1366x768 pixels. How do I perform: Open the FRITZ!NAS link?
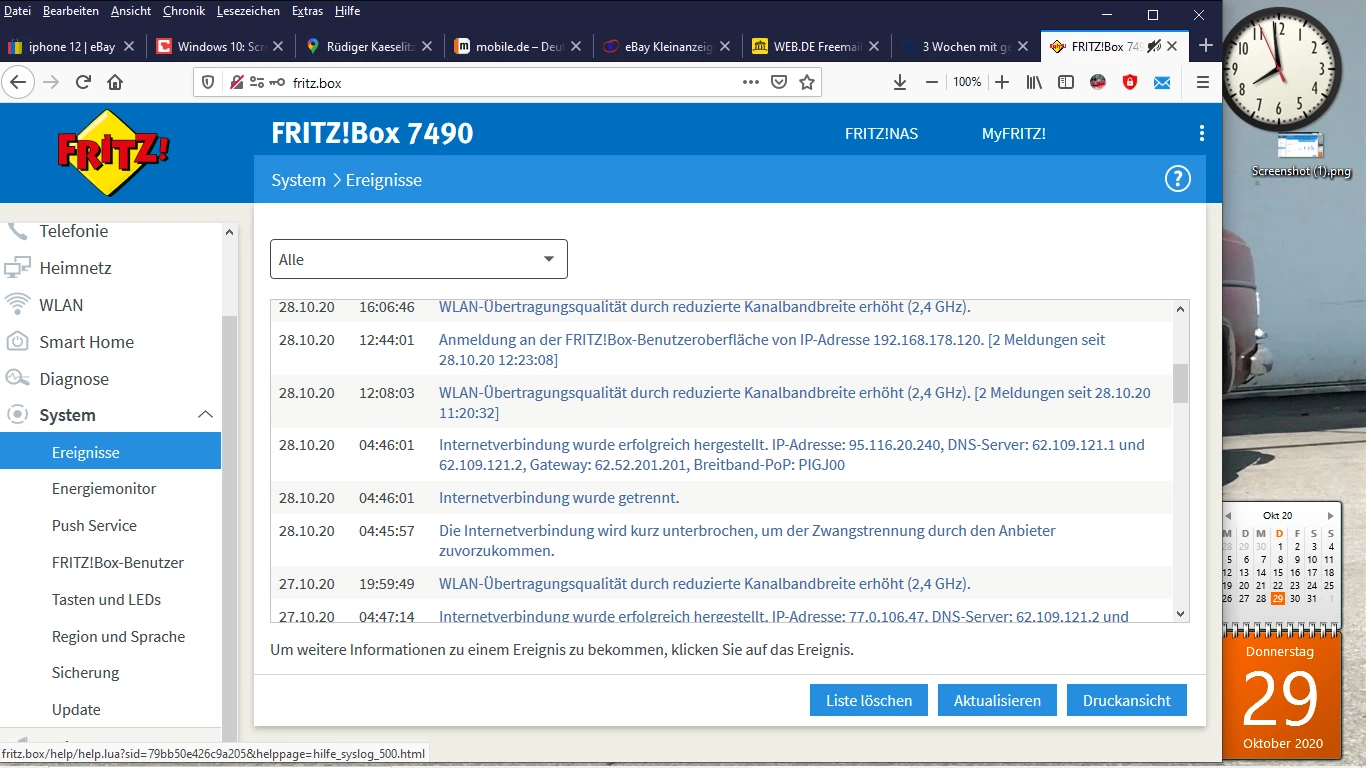click(x=881, y=133)
